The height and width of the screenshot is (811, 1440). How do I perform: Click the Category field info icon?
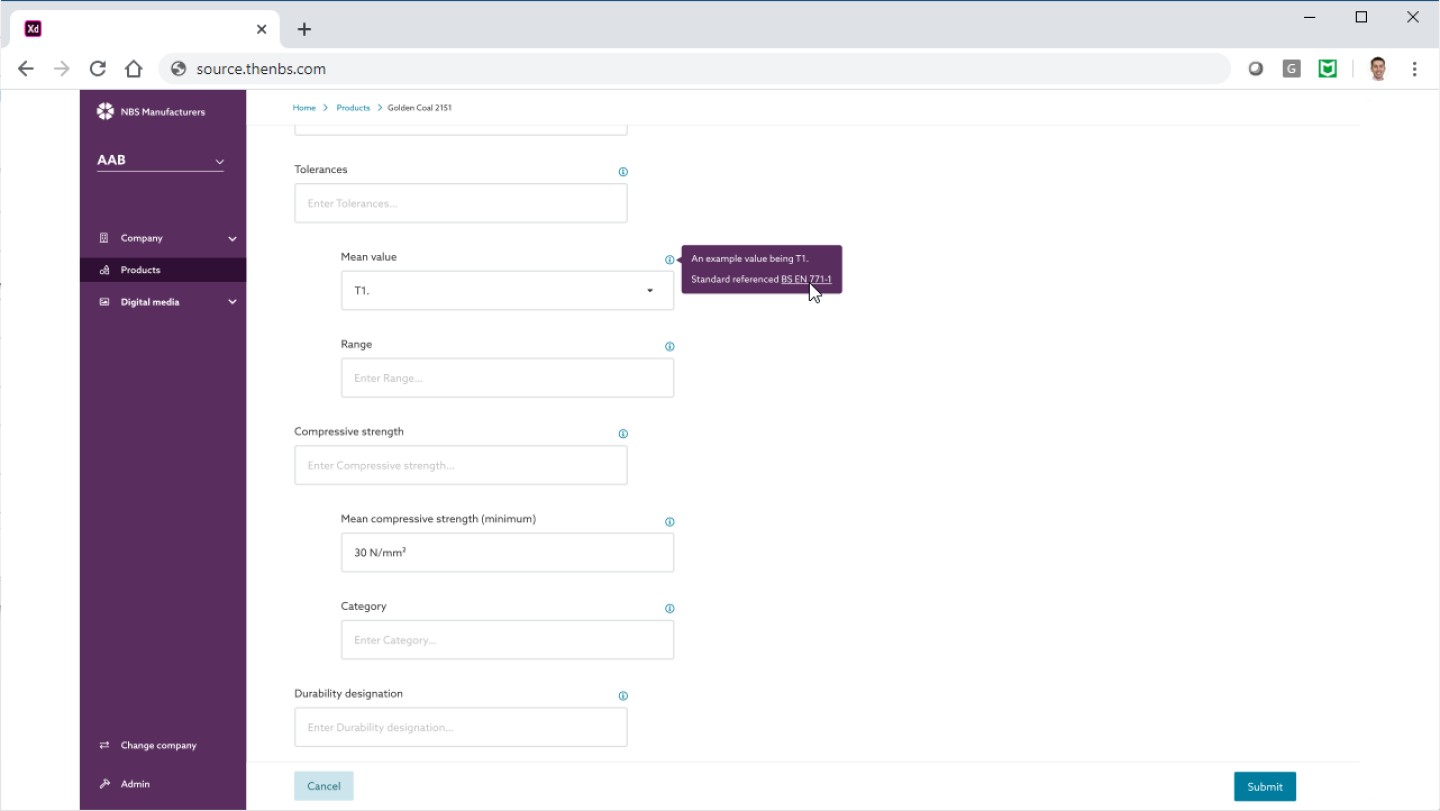[x=669, y=609]
